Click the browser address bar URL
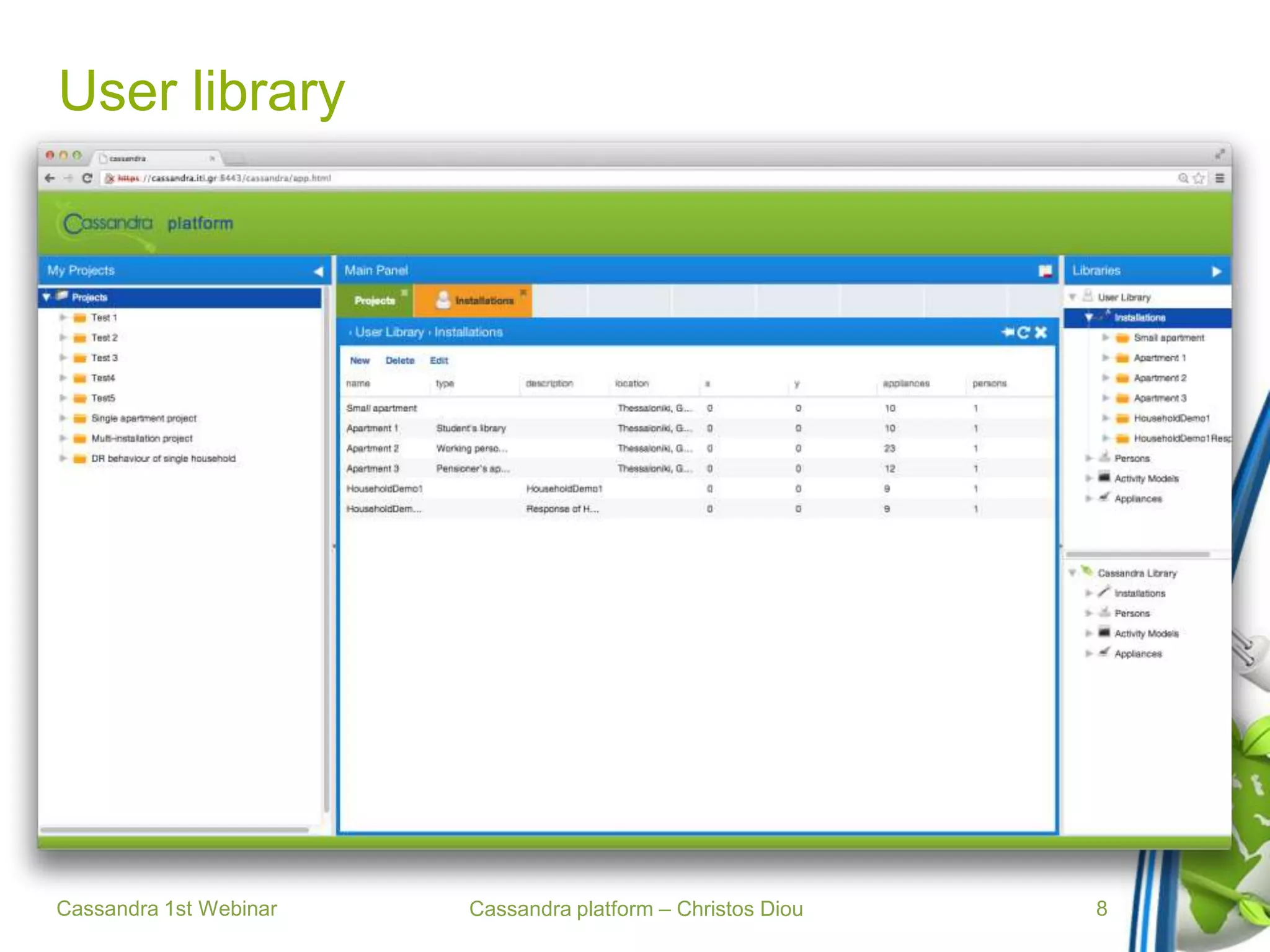 click(x=223, y=178)
